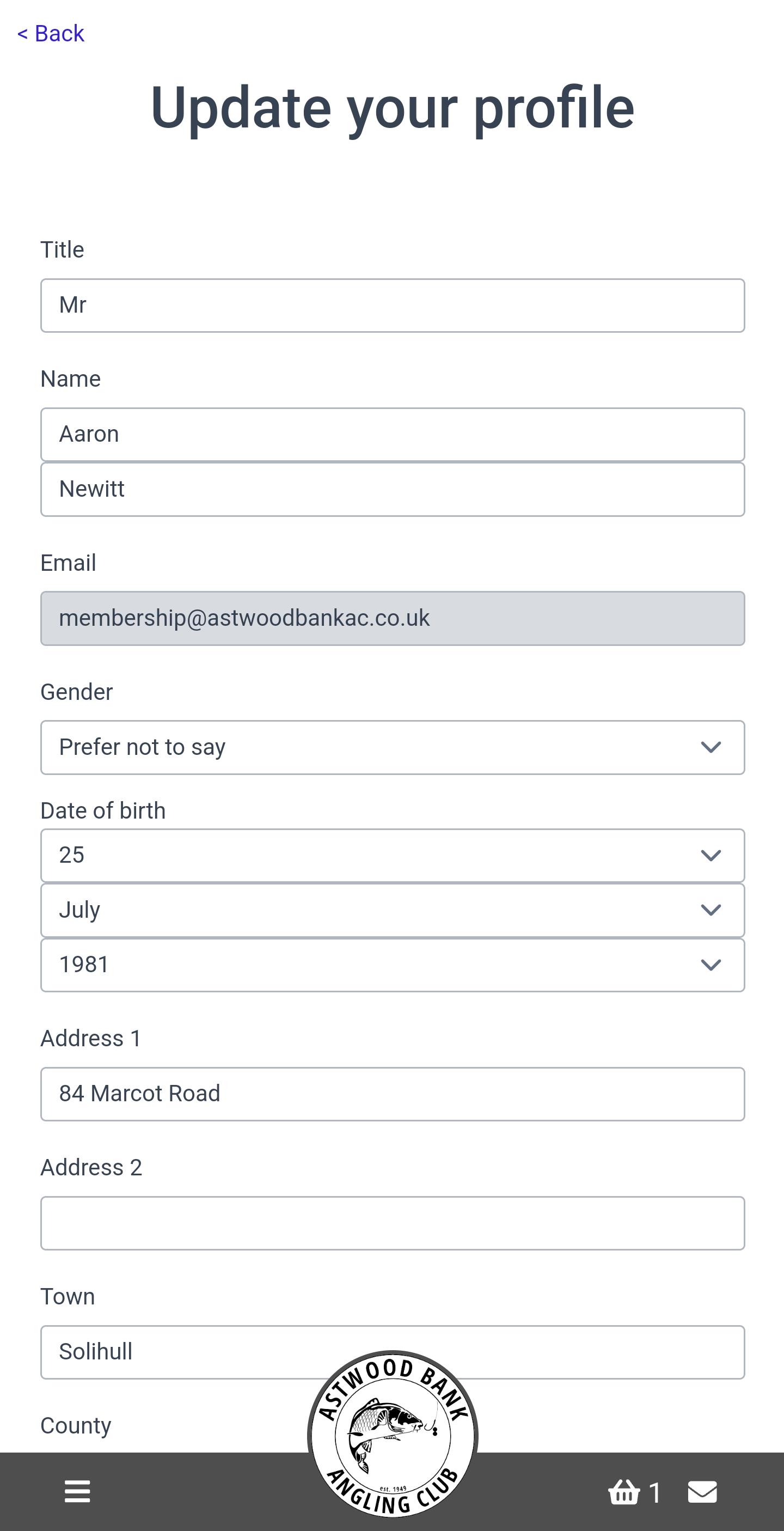Click the Address 1 field
The width and height of the screenshot is (784, 1531).
click(x=393, y=1094)
